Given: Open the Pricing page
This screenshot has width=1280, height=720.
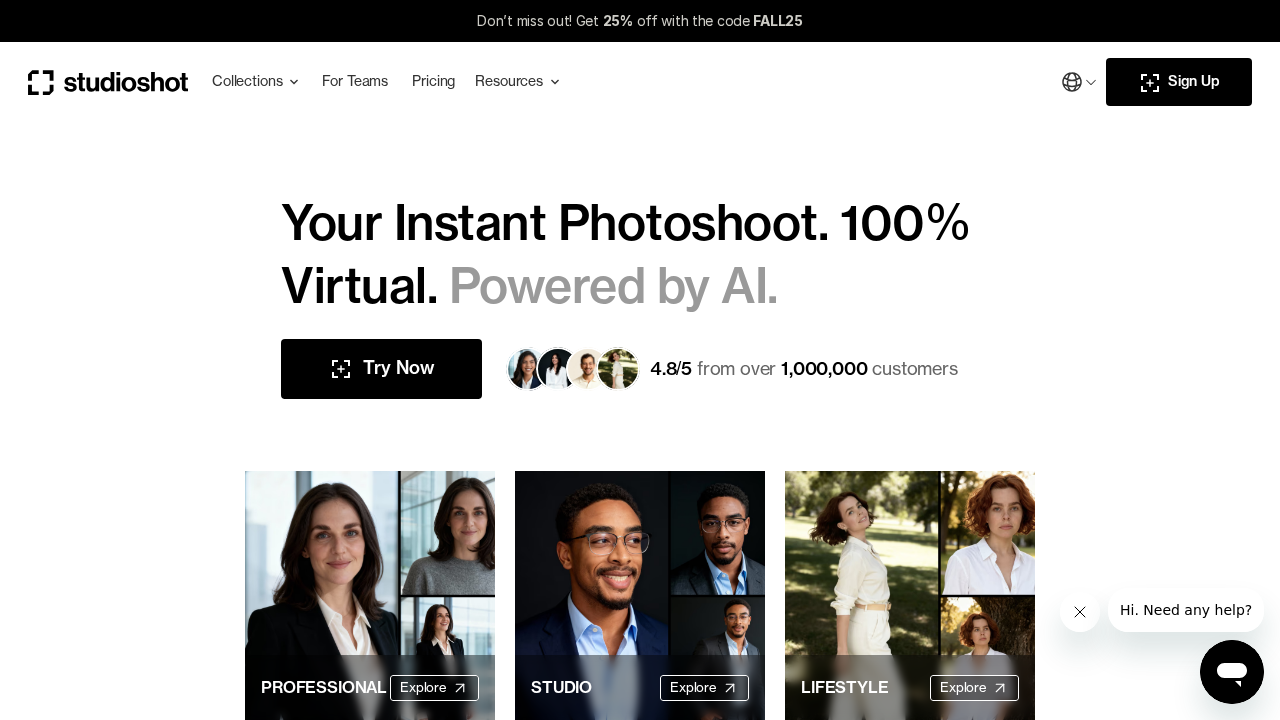Looking at the screenshot, I should [433, 81].
